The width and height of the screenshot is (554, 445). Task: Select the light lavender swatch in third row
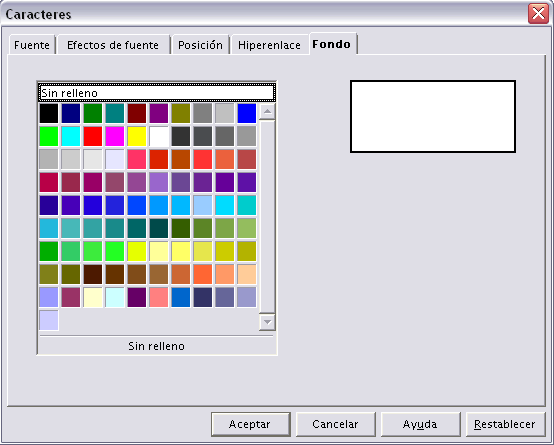[115, 159]
